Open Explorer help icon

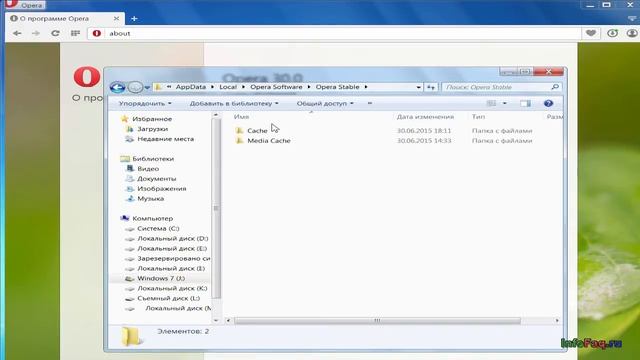point(548,104)
